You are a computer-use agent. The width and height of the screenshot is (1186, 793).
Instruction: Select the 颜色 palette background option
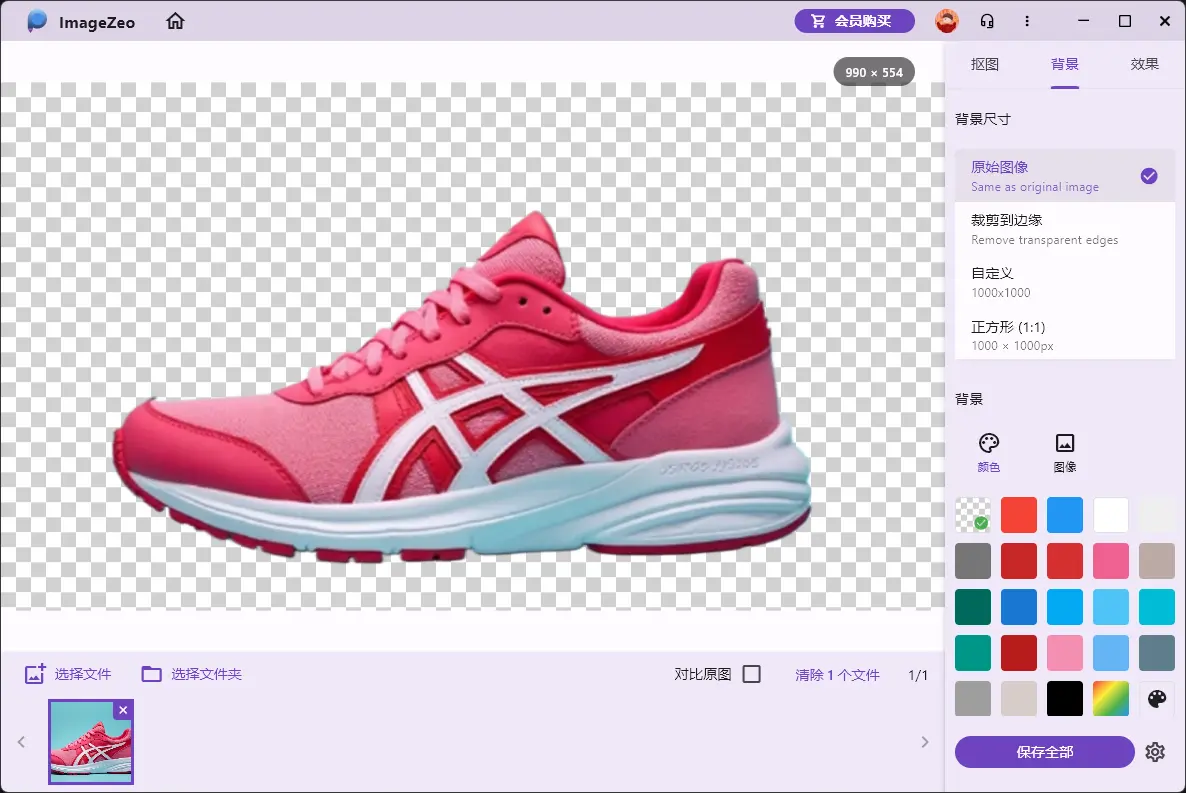(988, 452)
